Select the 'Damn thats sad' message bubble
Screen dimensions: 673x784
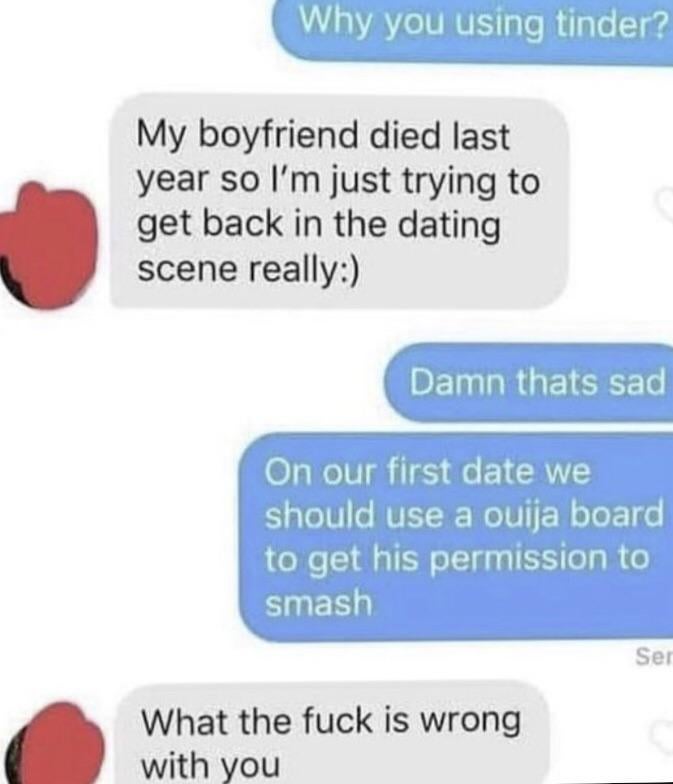(x=529, y=382)
